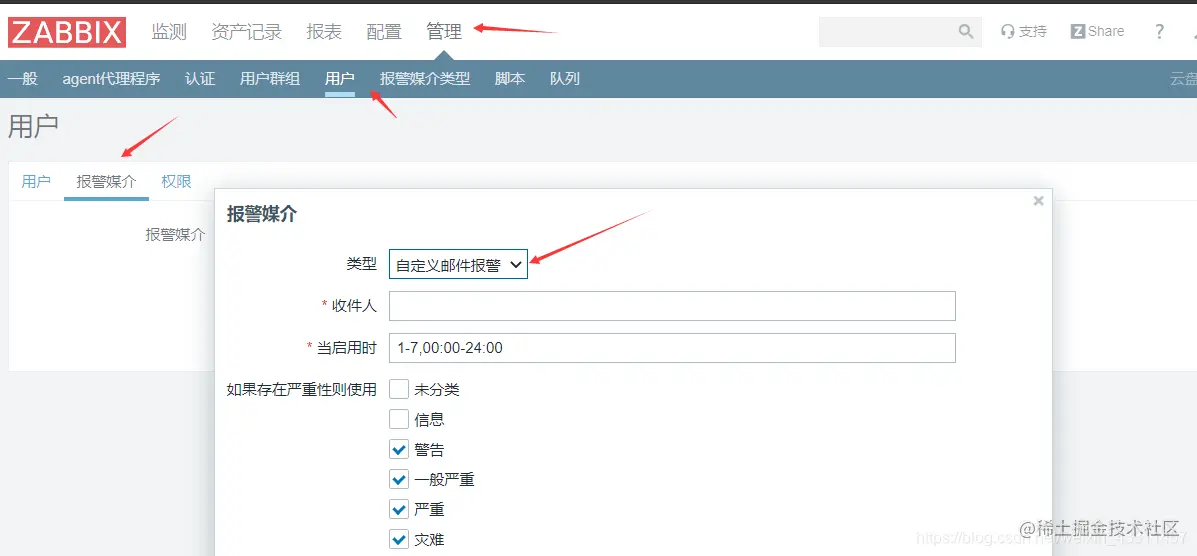Open the 监测 menu
Image resolution: width=1197 pixels, height=556 pixels.
click(169, 31)
